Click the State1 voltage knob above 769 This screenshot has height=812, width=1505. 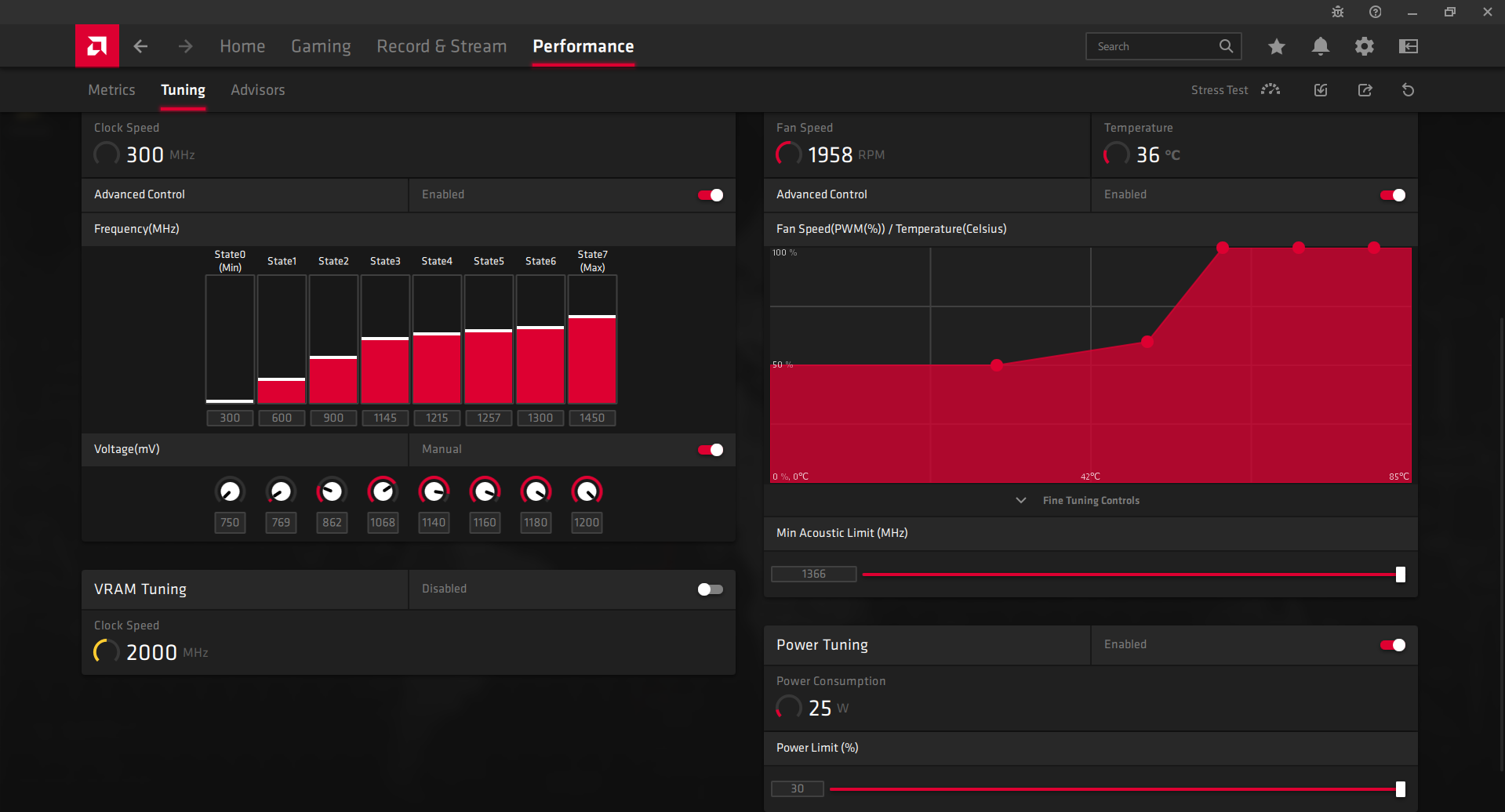click(281, 491)
